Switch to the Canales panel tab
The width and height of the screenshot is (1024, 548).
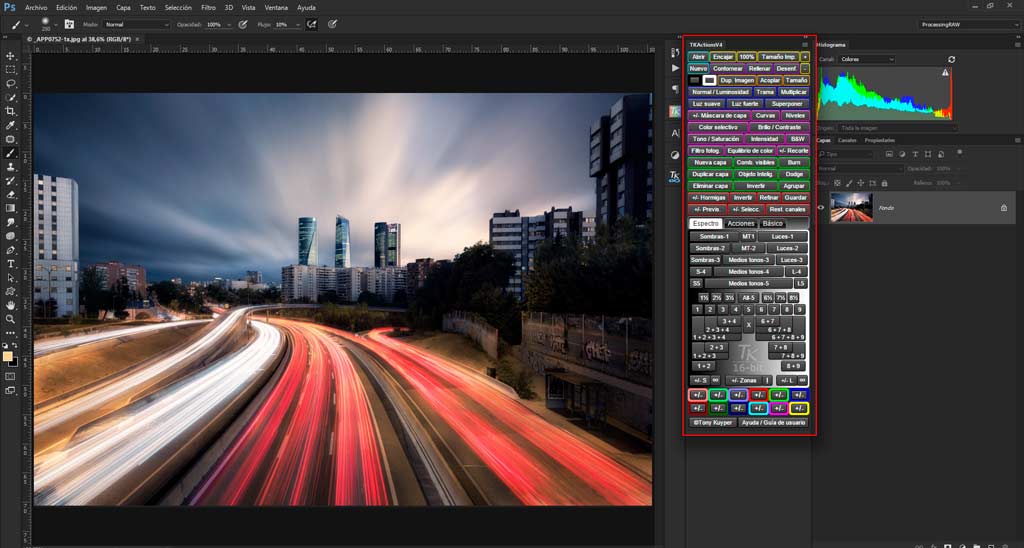(847, 140)
